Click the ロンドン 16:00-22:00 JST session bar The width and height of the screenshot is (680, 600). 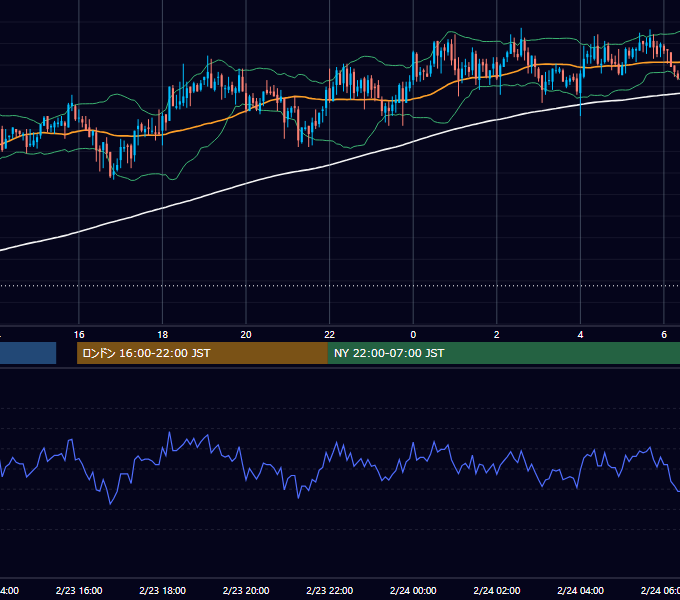202,353
